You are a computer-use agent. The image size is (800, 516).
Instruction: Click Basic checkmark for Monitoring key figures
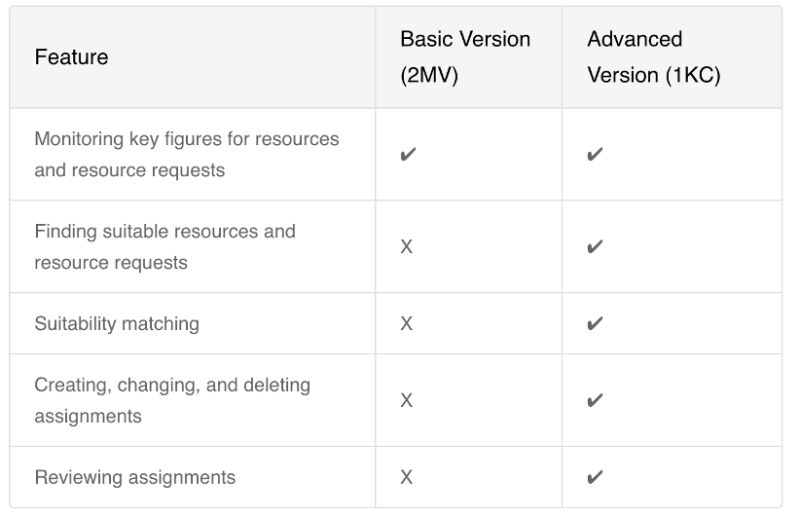(x=407, y=155)
